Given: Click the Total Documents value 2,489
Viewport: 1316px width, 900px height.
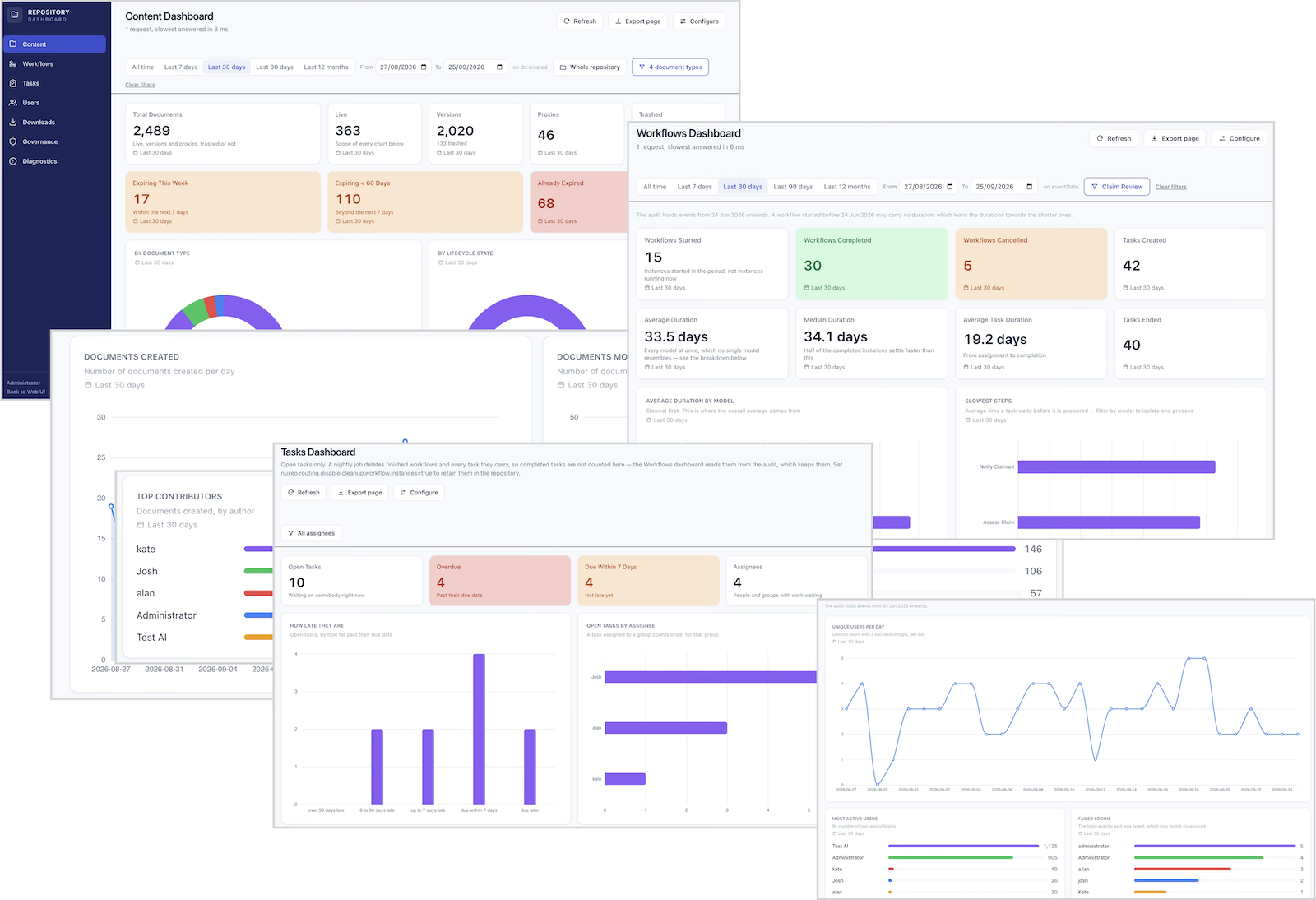Looking at the screenshot, I should 152,131.
